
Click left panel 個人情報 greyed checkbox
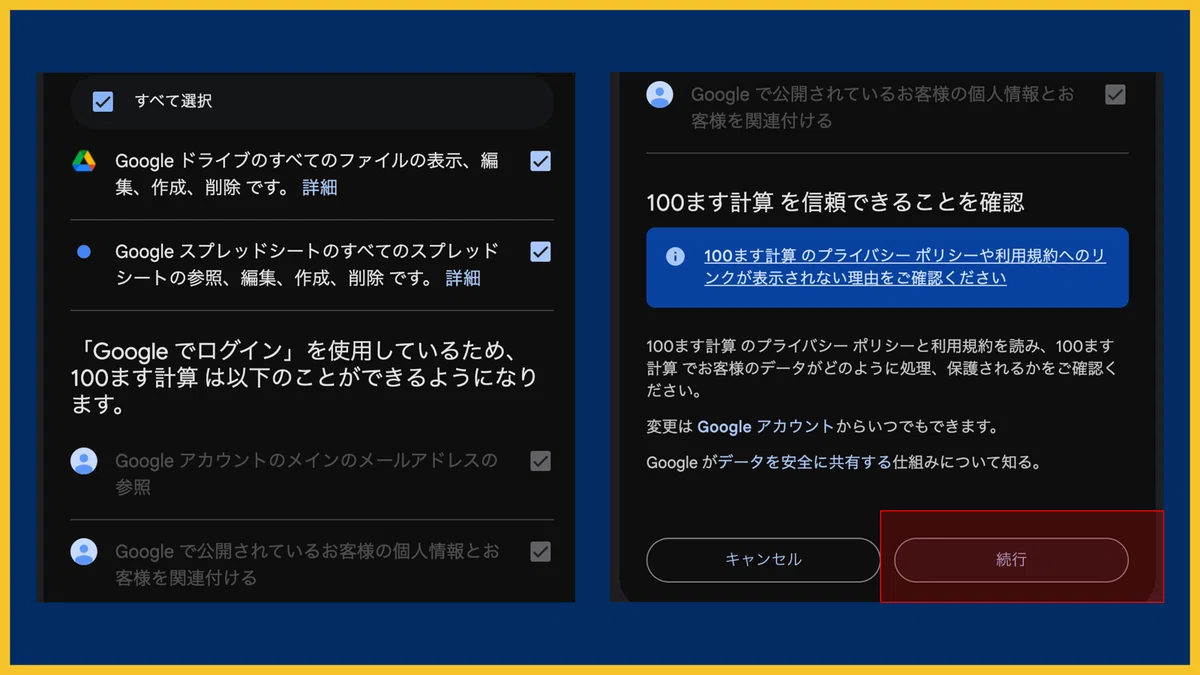(540, 551)
